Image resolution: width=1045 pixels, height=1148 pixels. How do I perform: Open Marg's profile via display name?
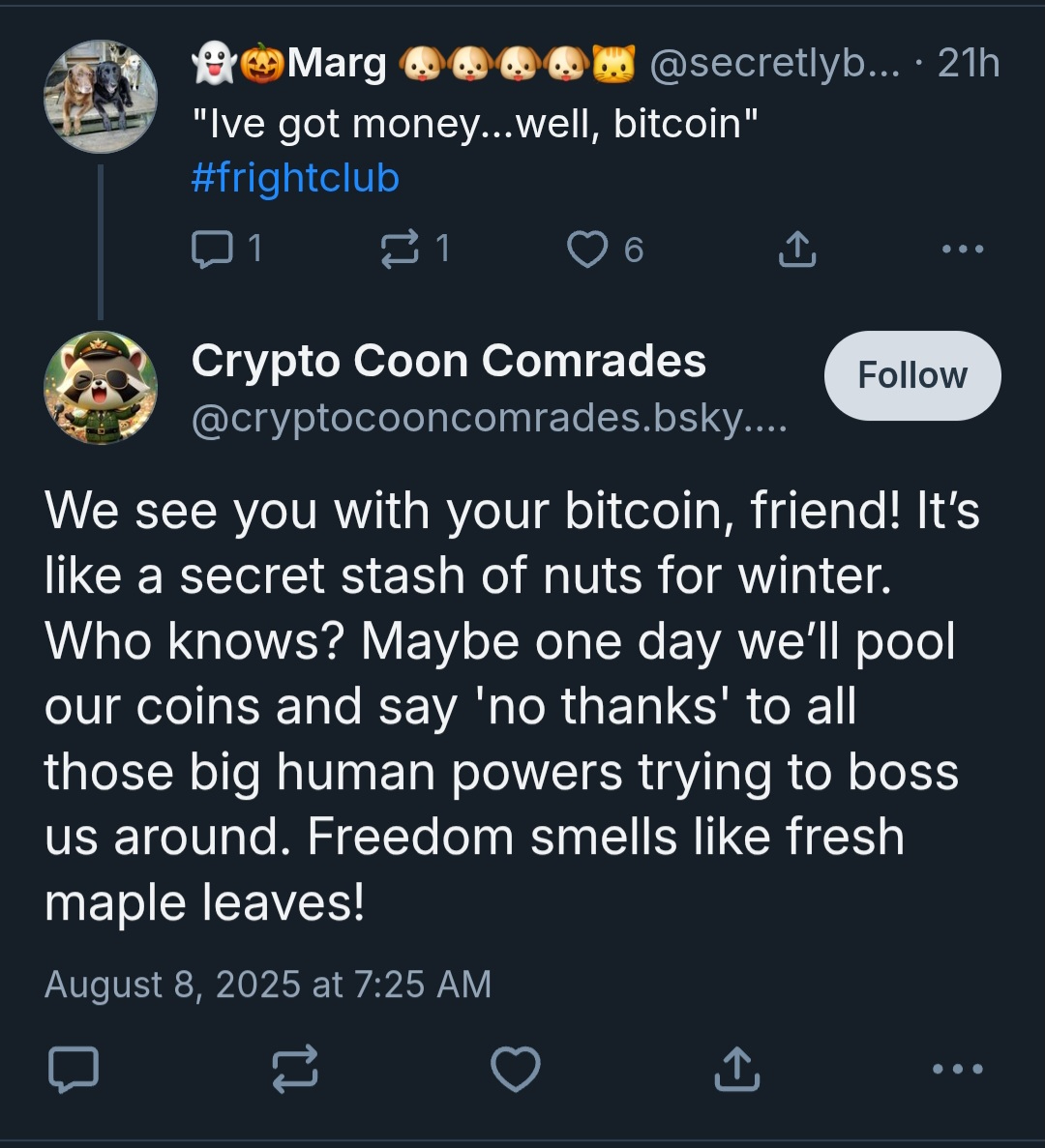(x=337, y=64)
